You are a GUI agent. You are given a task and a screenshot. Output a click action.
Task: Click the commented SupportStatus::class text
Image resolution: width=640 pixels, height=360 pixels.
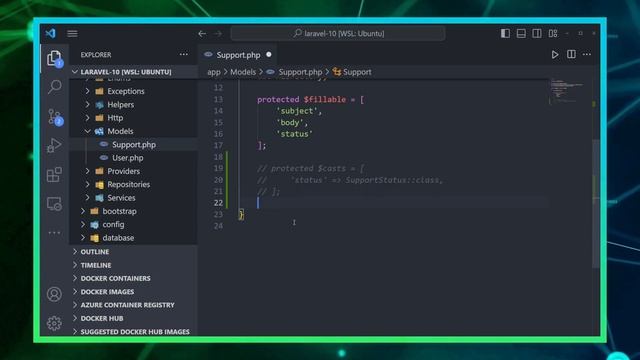click(x=393, y=180)
